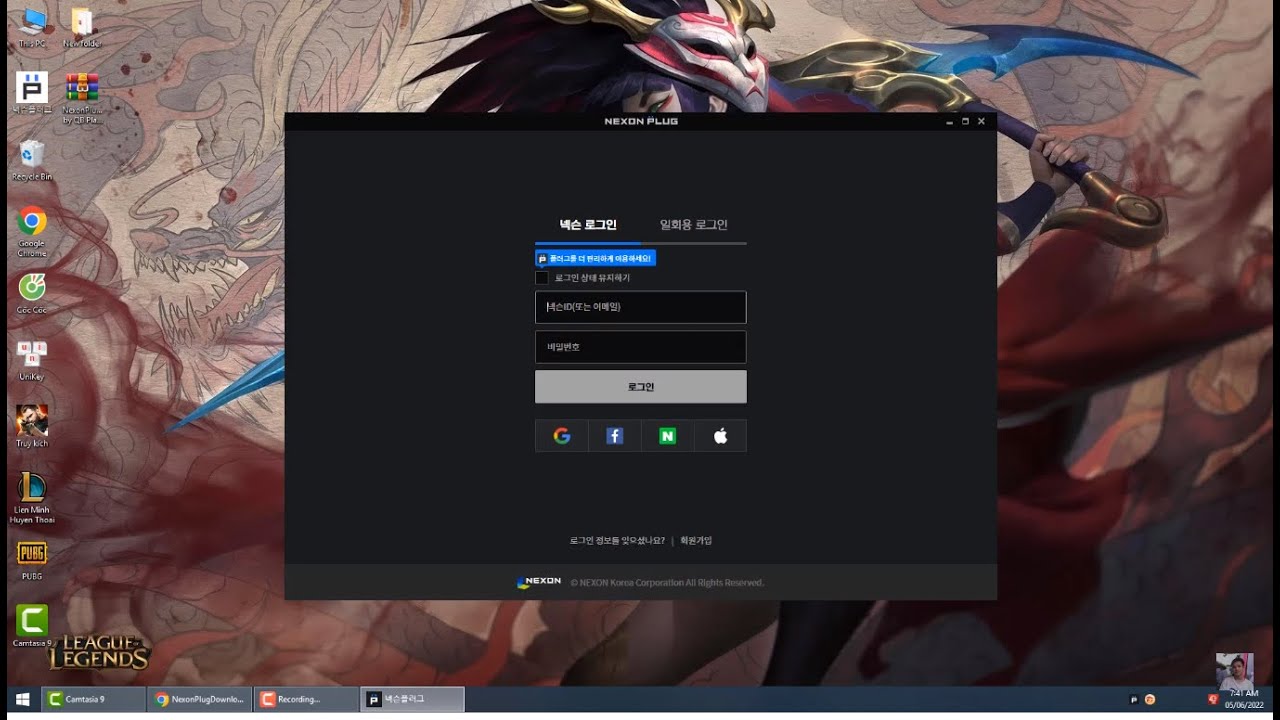Screen dimensions: 1280x720
Task: Launch Lien Minh Huyen Thoai desktop icon
Action: [32, 498]
